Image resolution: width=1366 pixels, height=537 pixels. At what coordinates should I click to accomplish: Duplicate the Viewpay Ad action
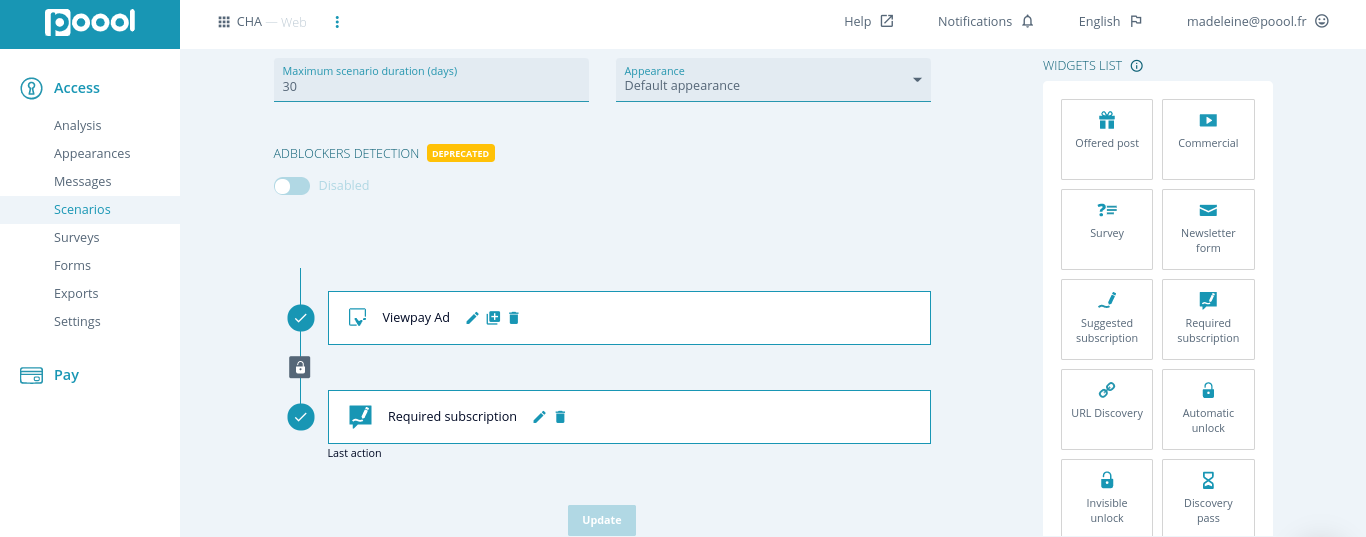(x=493, y=318)
